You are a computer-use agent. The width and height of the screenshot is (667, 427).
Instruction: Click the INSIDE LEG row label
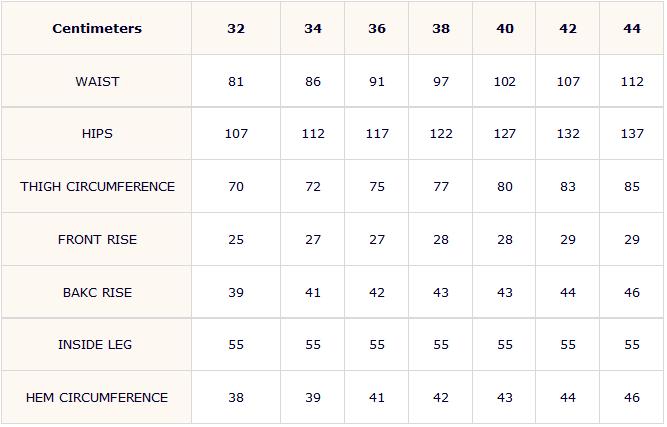pyautogui.click(x=95, y=344)
